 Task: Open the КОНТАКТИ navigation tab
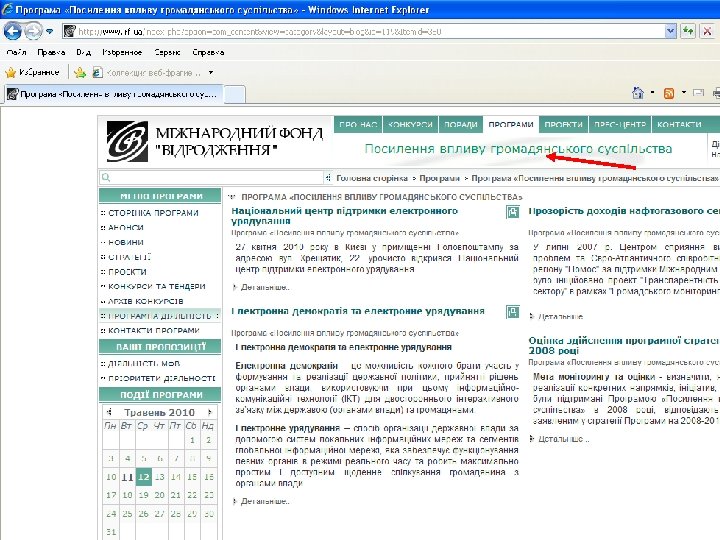pyautogui.click(x=679, y=124)
